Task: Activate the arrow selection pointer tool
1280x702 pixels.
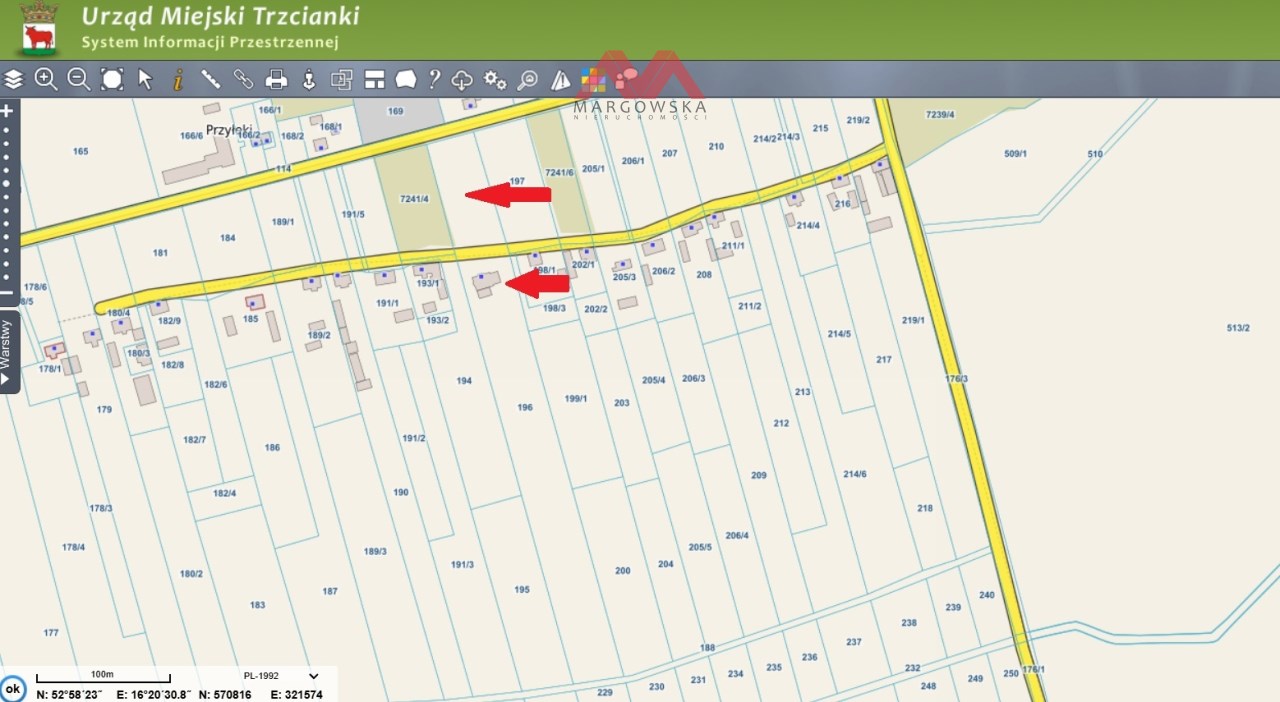Action: (145, 80)
